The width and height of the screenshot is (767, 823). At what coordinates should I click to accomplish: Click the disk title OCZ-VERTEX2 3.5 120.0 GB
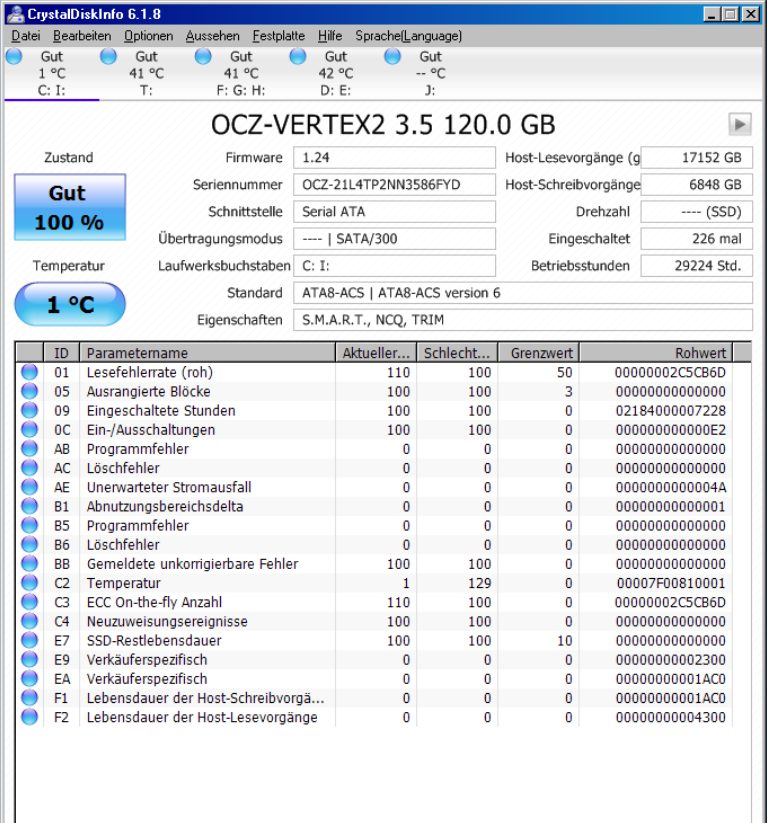[x=383, y=125]
